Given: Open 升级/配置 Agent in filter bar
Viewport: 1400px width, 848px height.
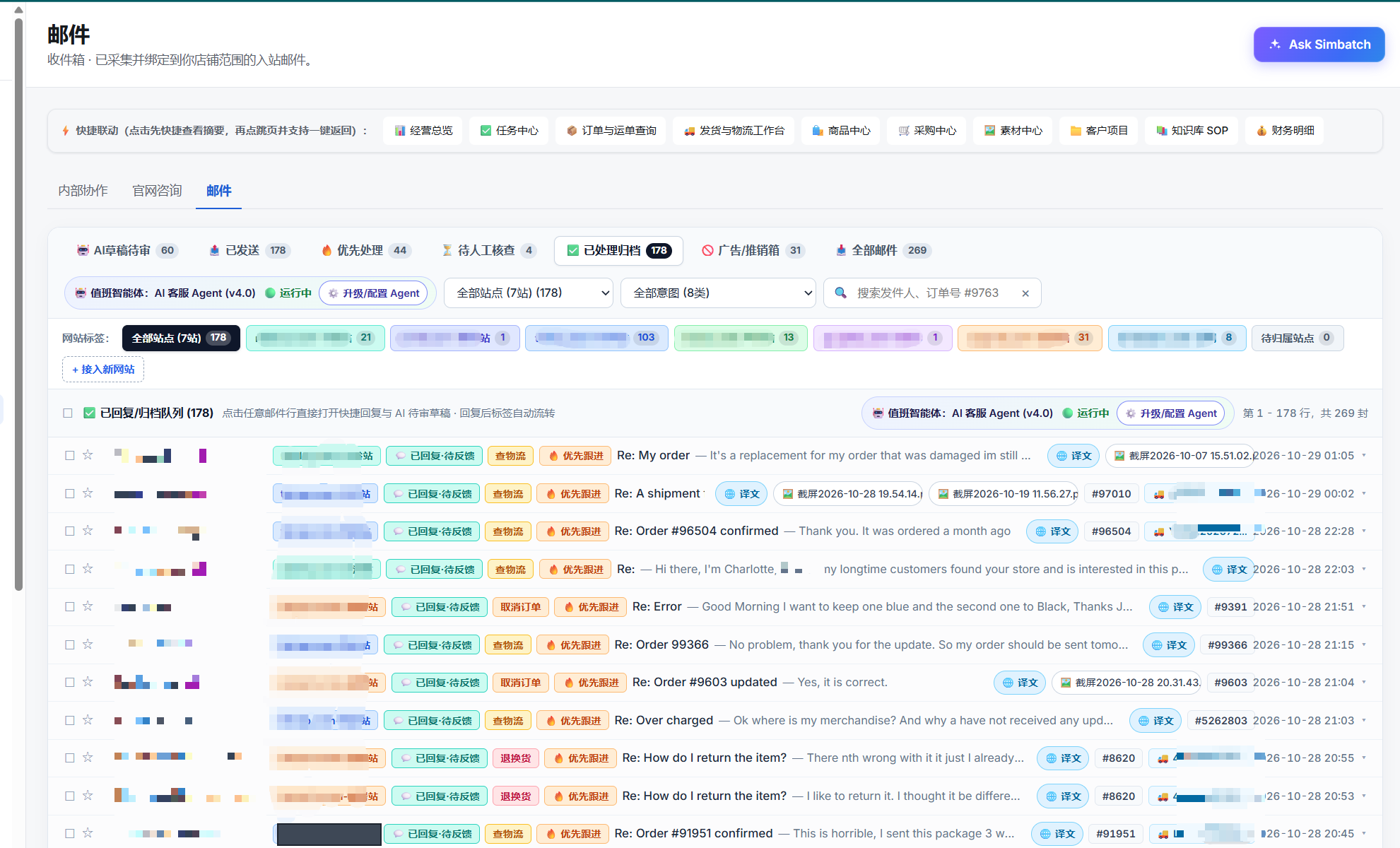Looking at the screenshot, I should pyautogui.click(x=373, y=293).
